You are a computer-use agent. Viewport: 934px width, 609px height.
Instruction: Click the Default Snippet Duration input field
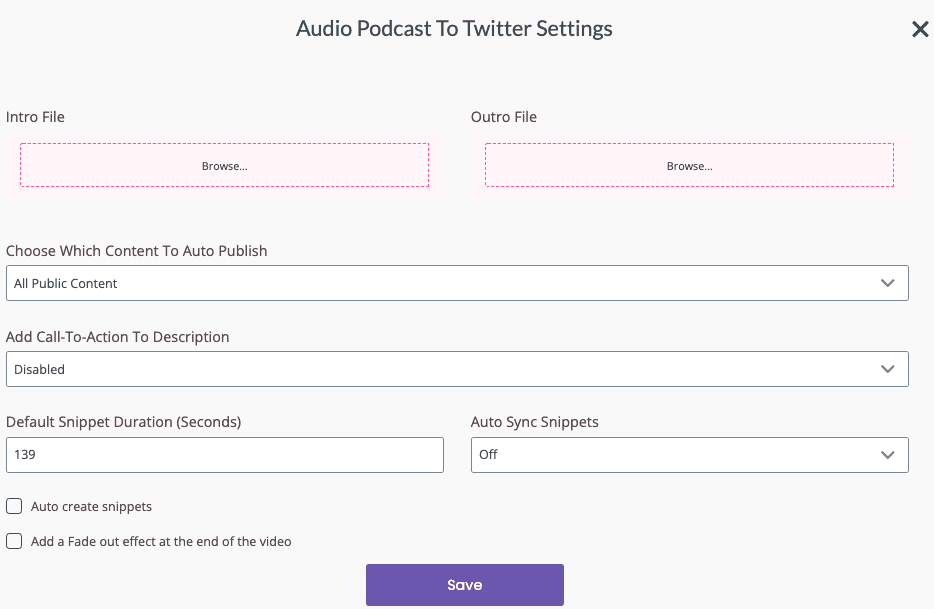[x=225, y=455]
